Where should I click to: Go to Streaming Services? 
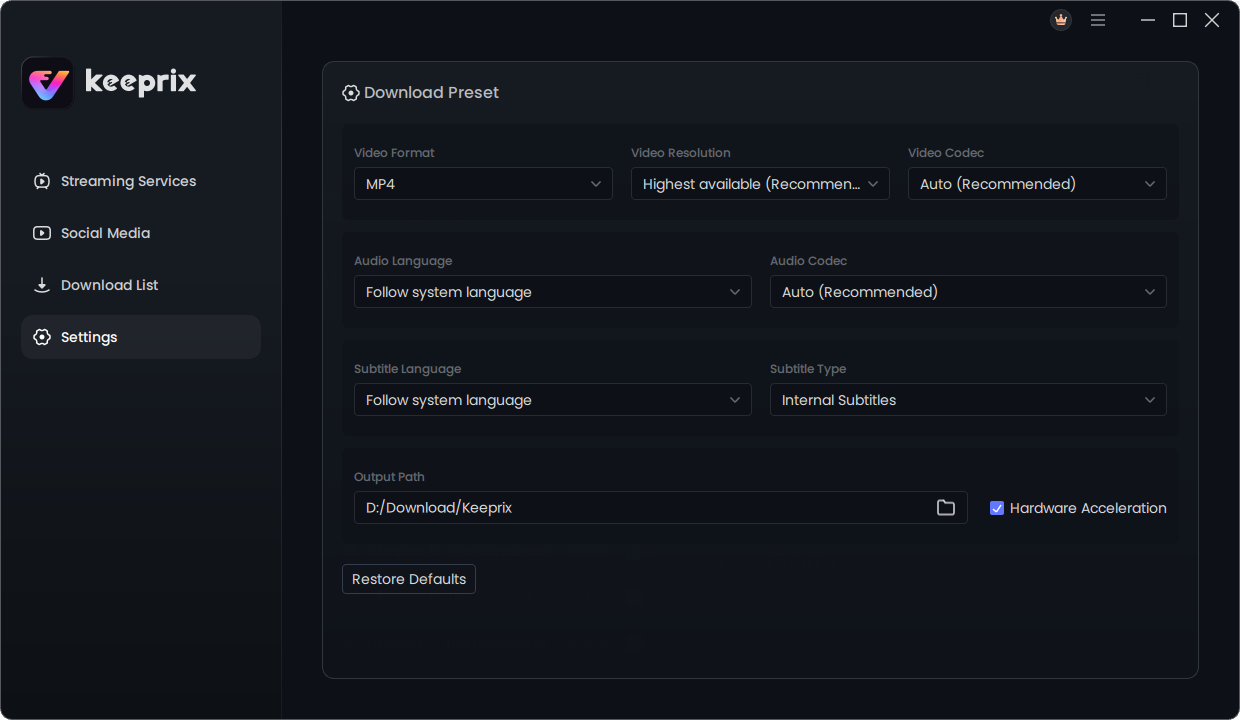click(141, 181)
